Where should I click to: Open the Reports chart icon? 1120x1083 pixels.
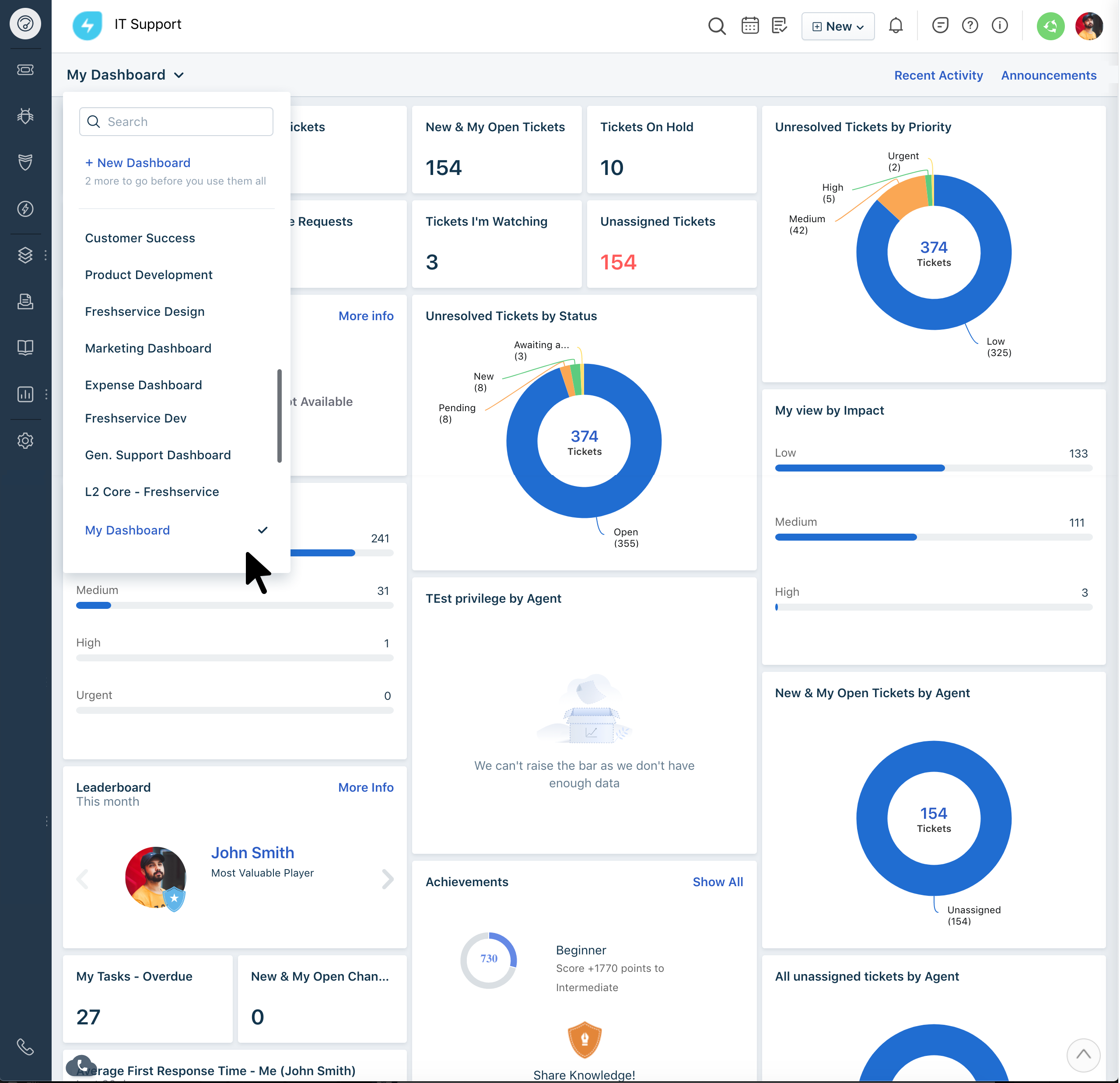click(25, 394)
